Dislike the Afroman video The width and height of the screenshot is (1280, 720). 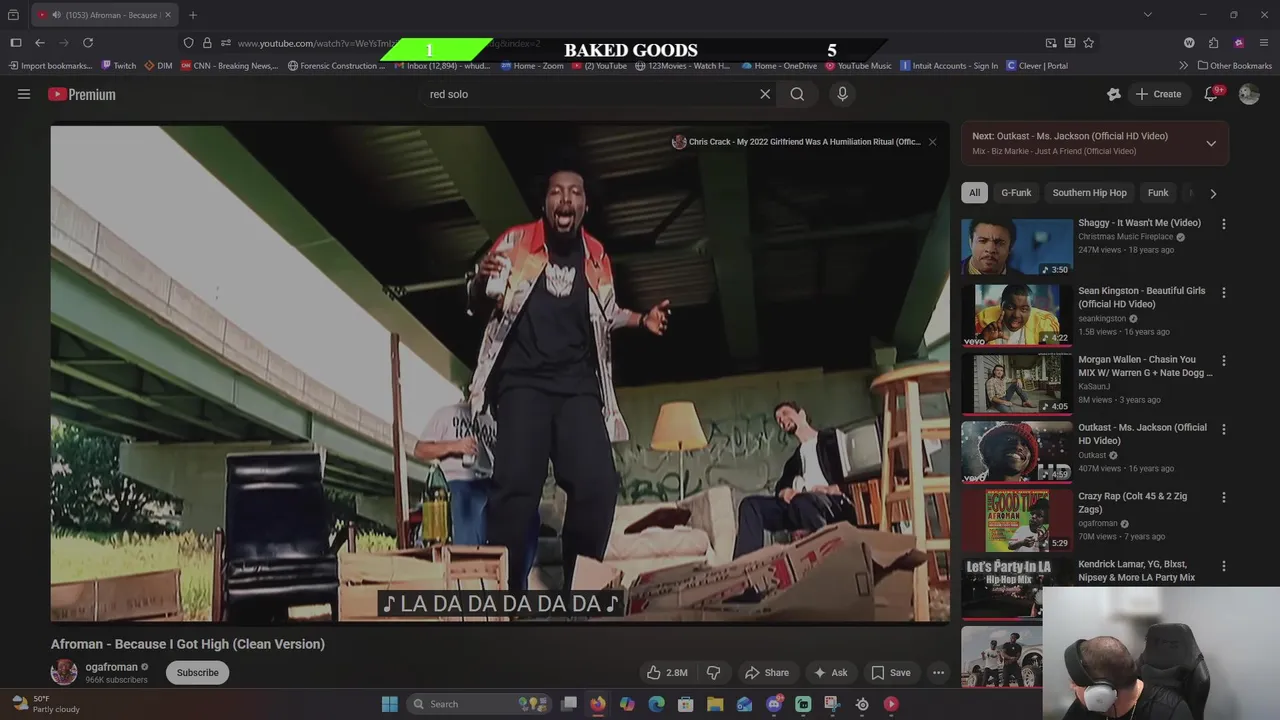[x=714, y=673]
